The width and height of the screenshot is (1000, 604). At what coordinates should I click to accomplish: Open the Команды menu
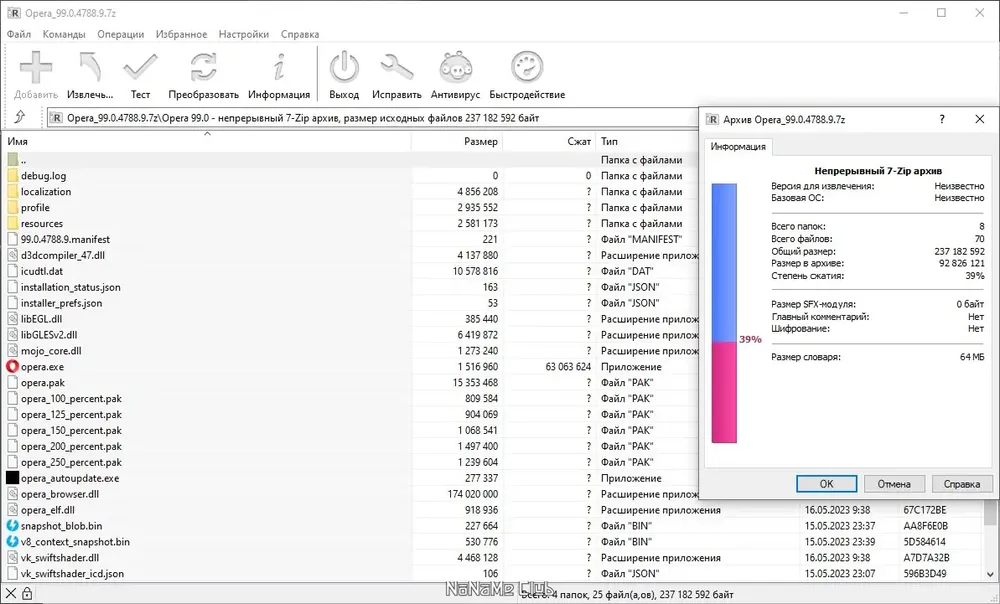click(x=64, y=34)
